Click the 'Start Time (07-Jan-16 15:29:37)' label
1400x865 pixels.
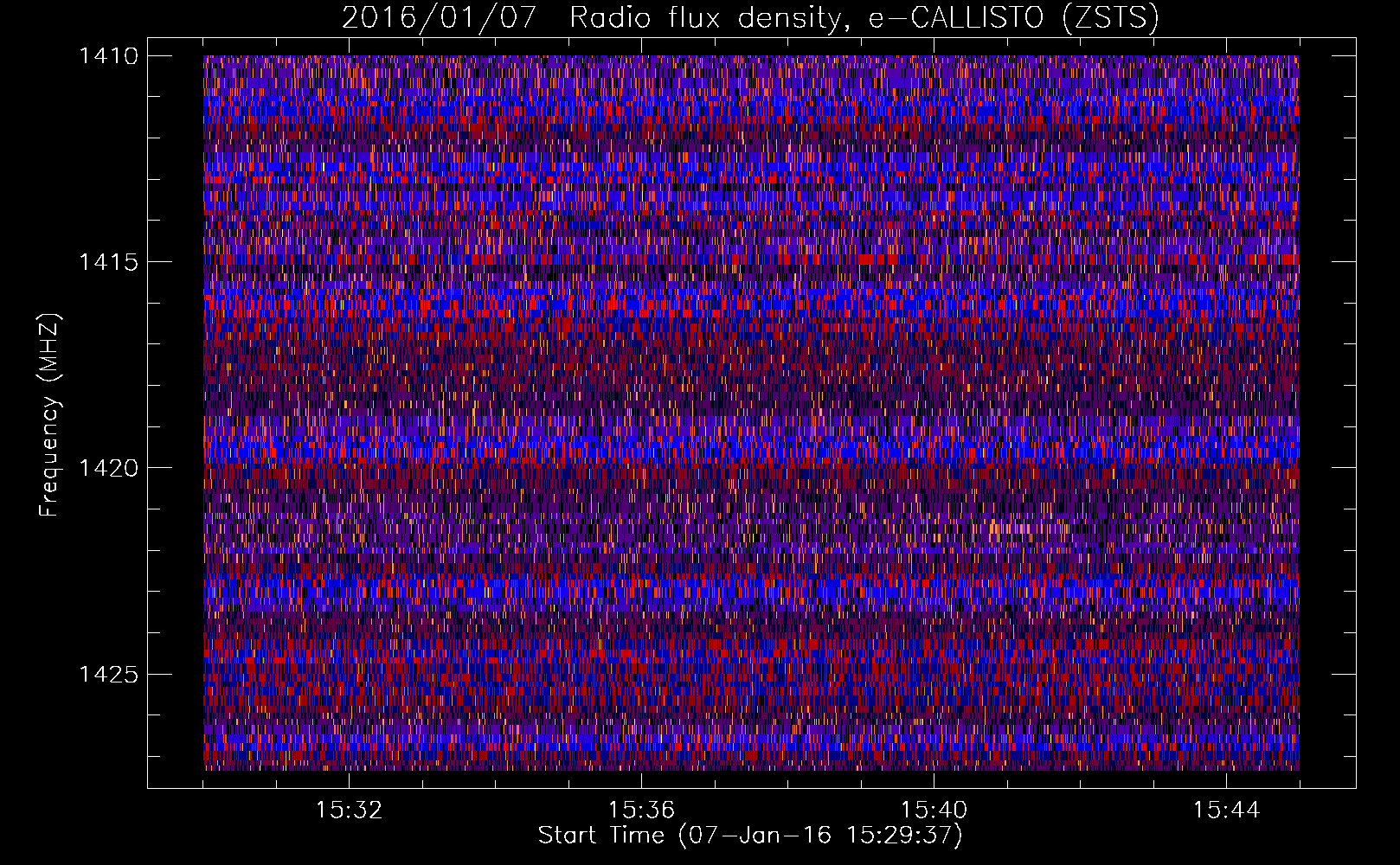click(x=750, y=836)
